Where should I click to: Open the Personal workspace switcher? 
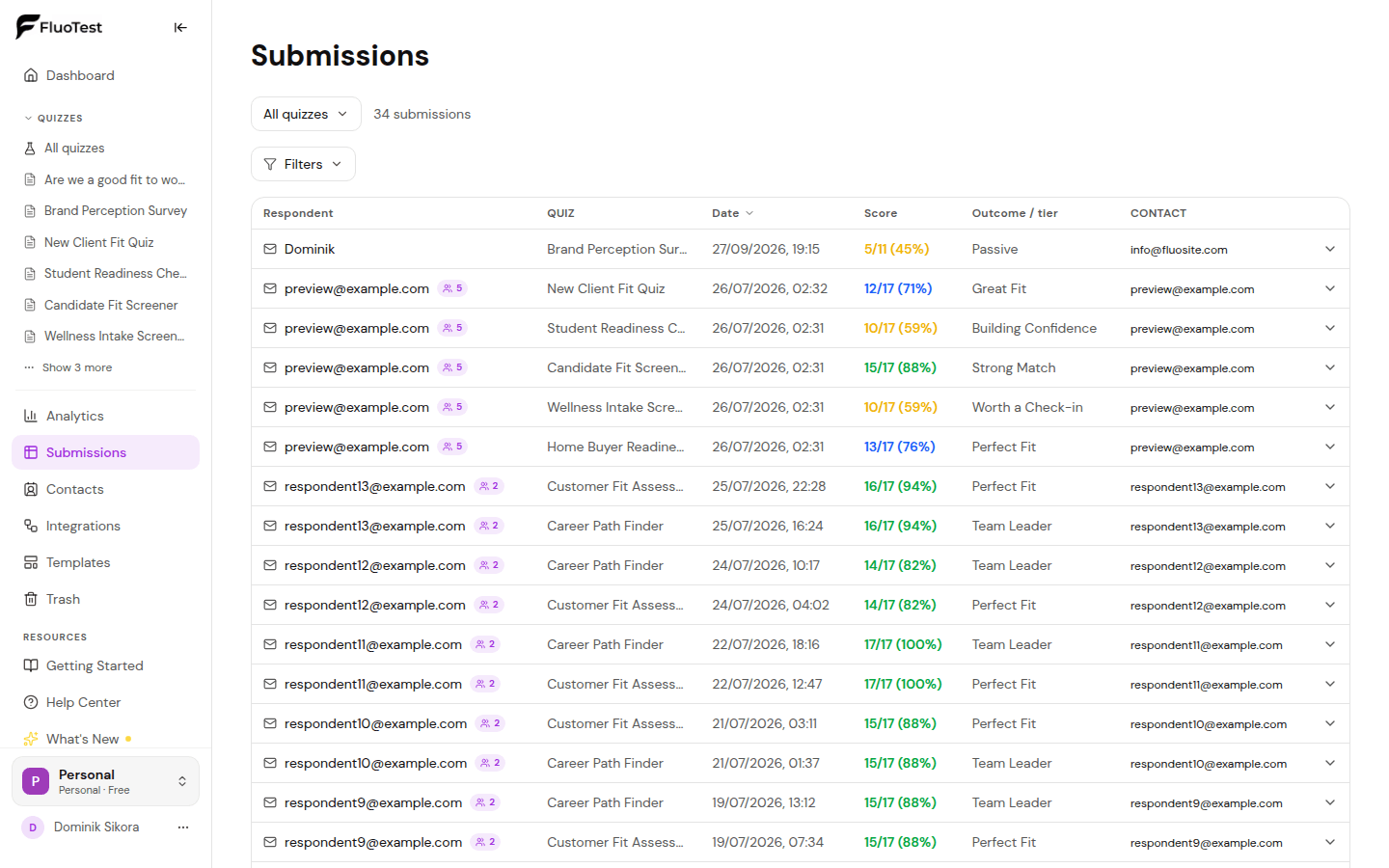(x=106, y=781)
